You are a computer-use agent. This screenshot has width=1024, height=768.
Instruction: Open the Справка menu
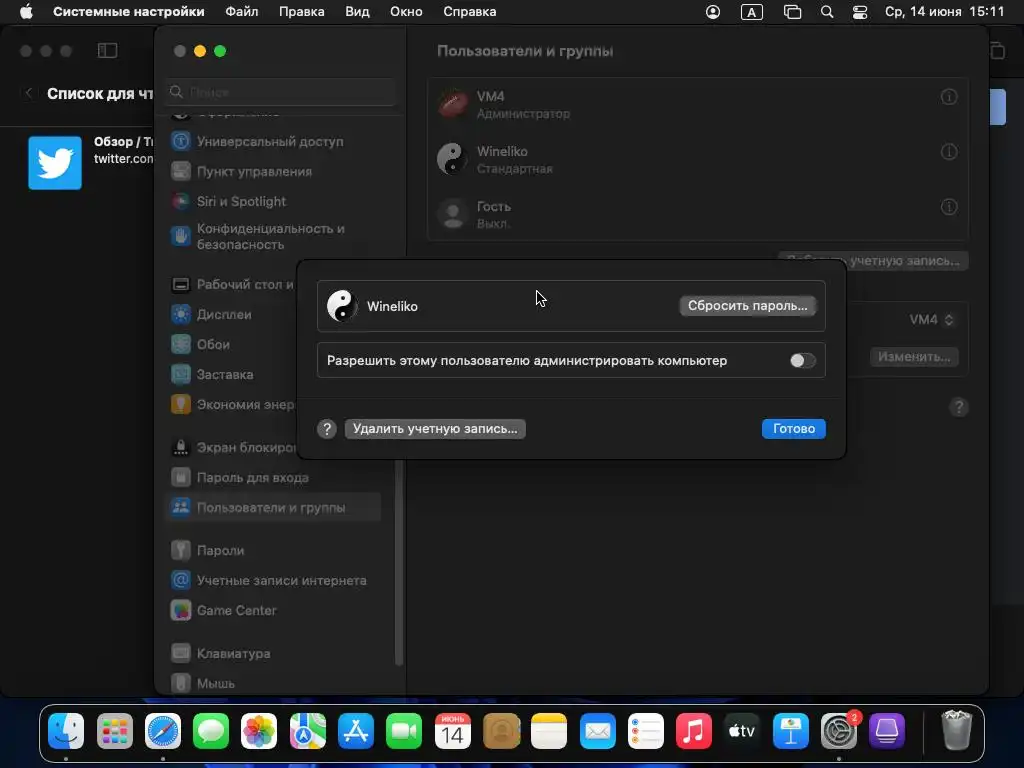pyautogui.click(x=470, y=12)
